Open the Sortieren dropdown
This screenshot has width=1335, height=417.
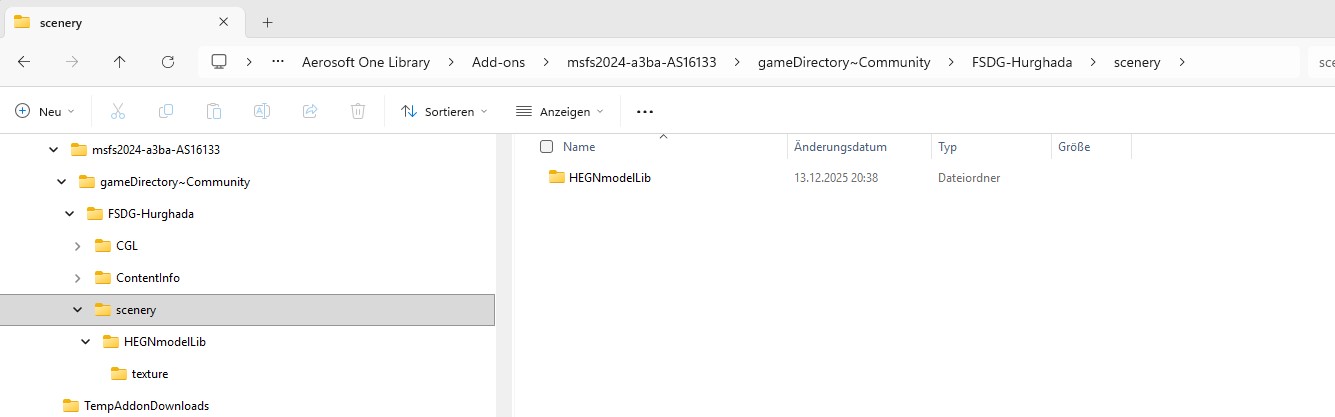pos(444,112)
